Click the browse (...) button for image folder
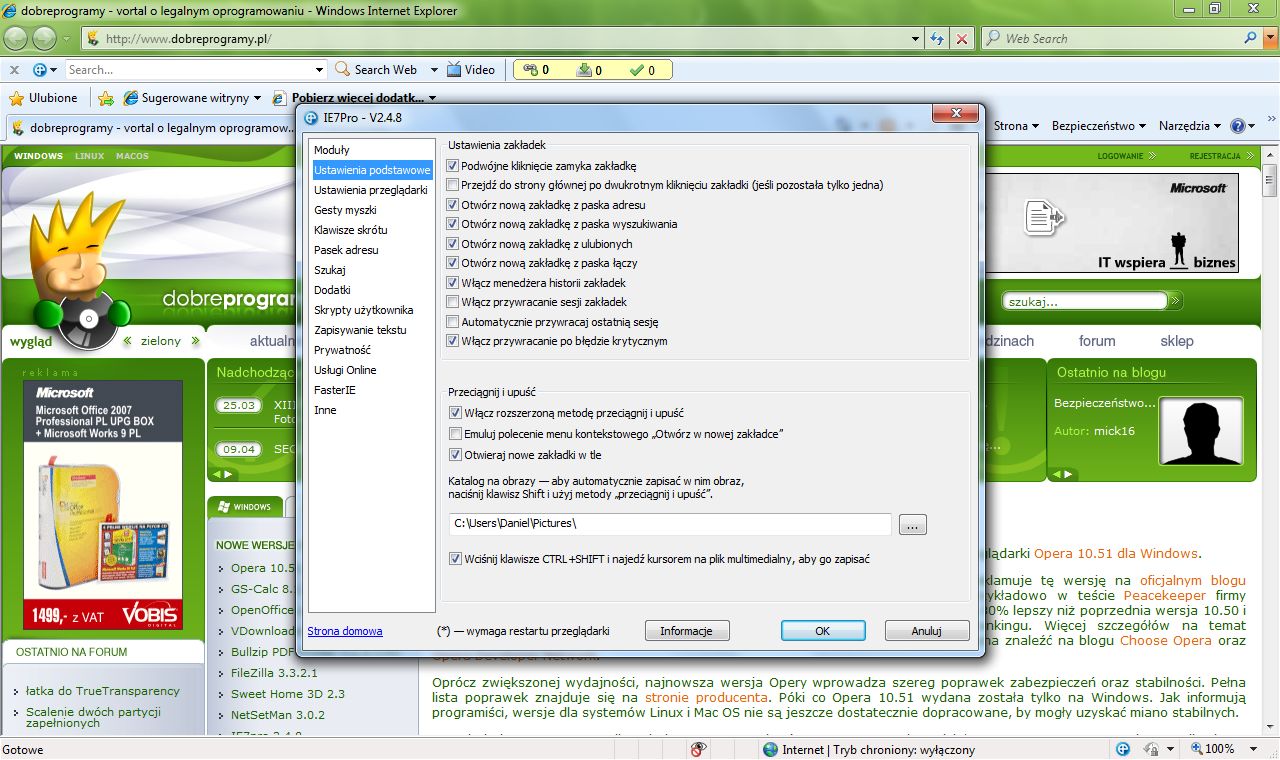1280x760 pixels. coord(913,524)
